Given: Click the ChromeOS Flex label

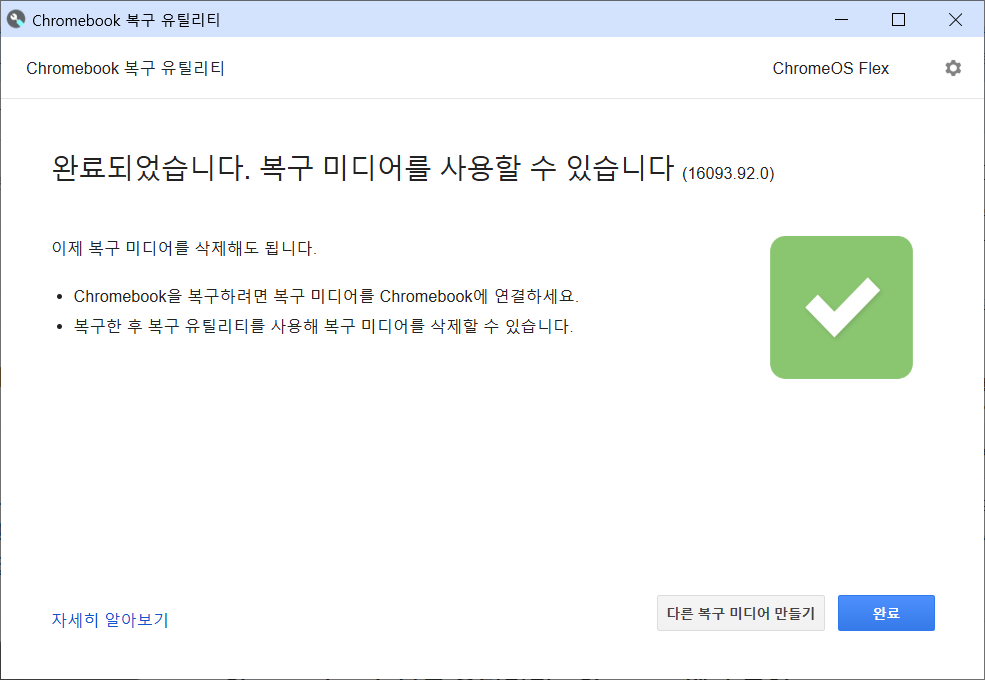Looking at the screenshot, I should coord(830,69).
